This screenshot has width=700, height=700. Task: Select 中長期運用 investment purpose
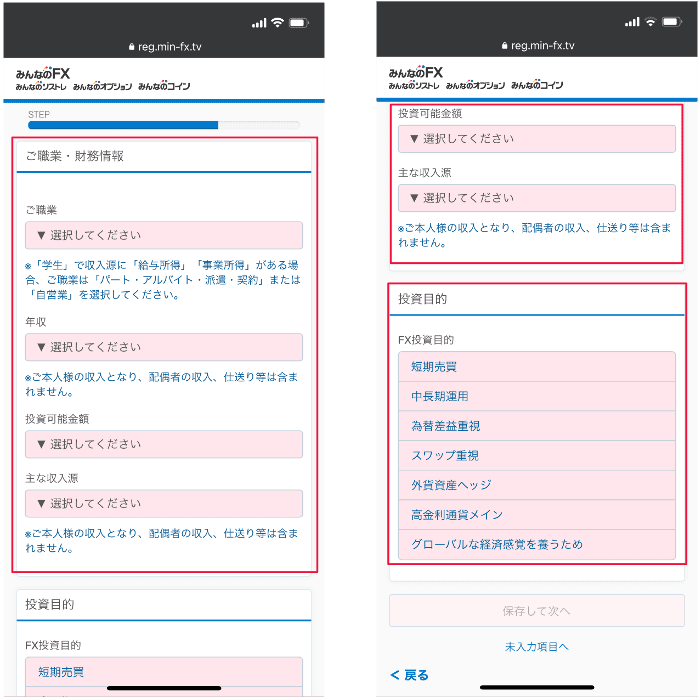coord(537,396)
